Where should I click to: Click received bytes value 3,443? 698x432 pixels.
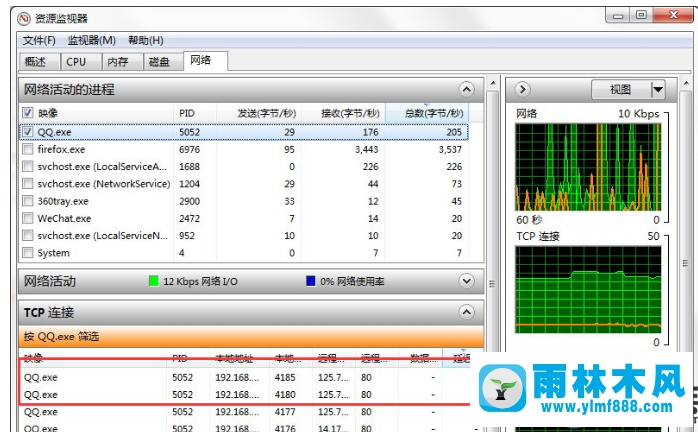tap(366, 149)
